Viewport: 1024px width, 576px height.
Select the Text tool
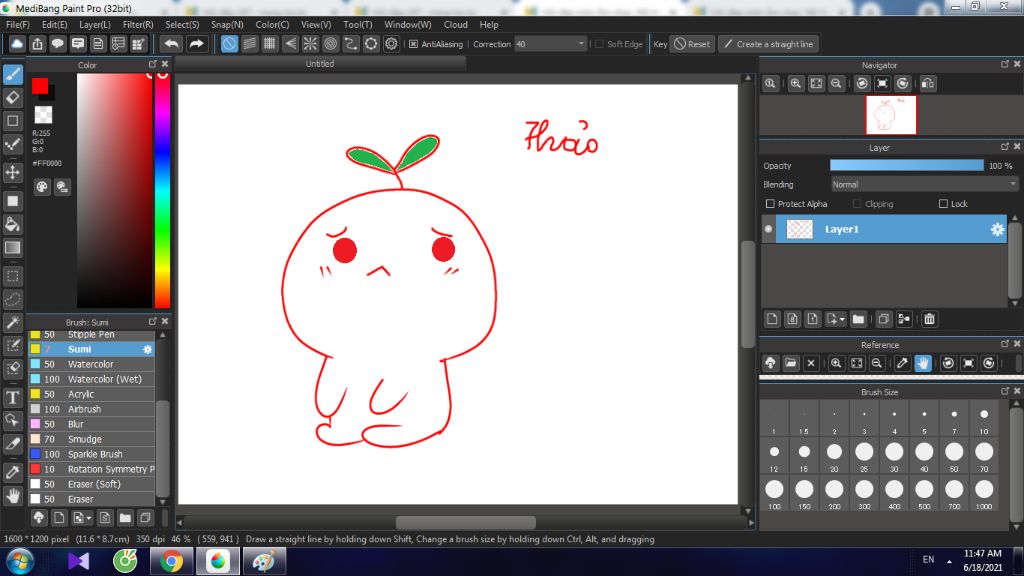point(12,397)
